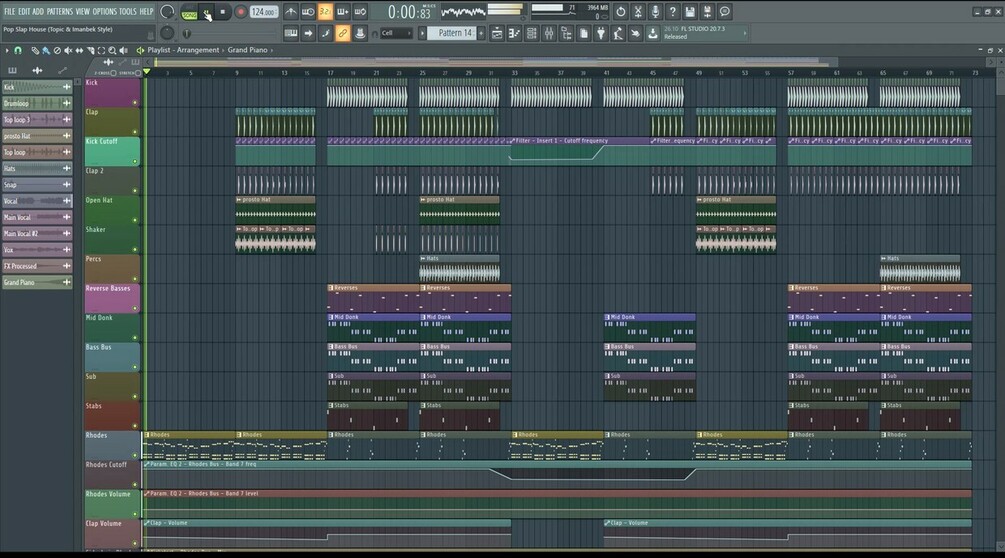
Task: Open the Reverses clip menu on Reverse Basses track
Action: [x=331, y=288]
